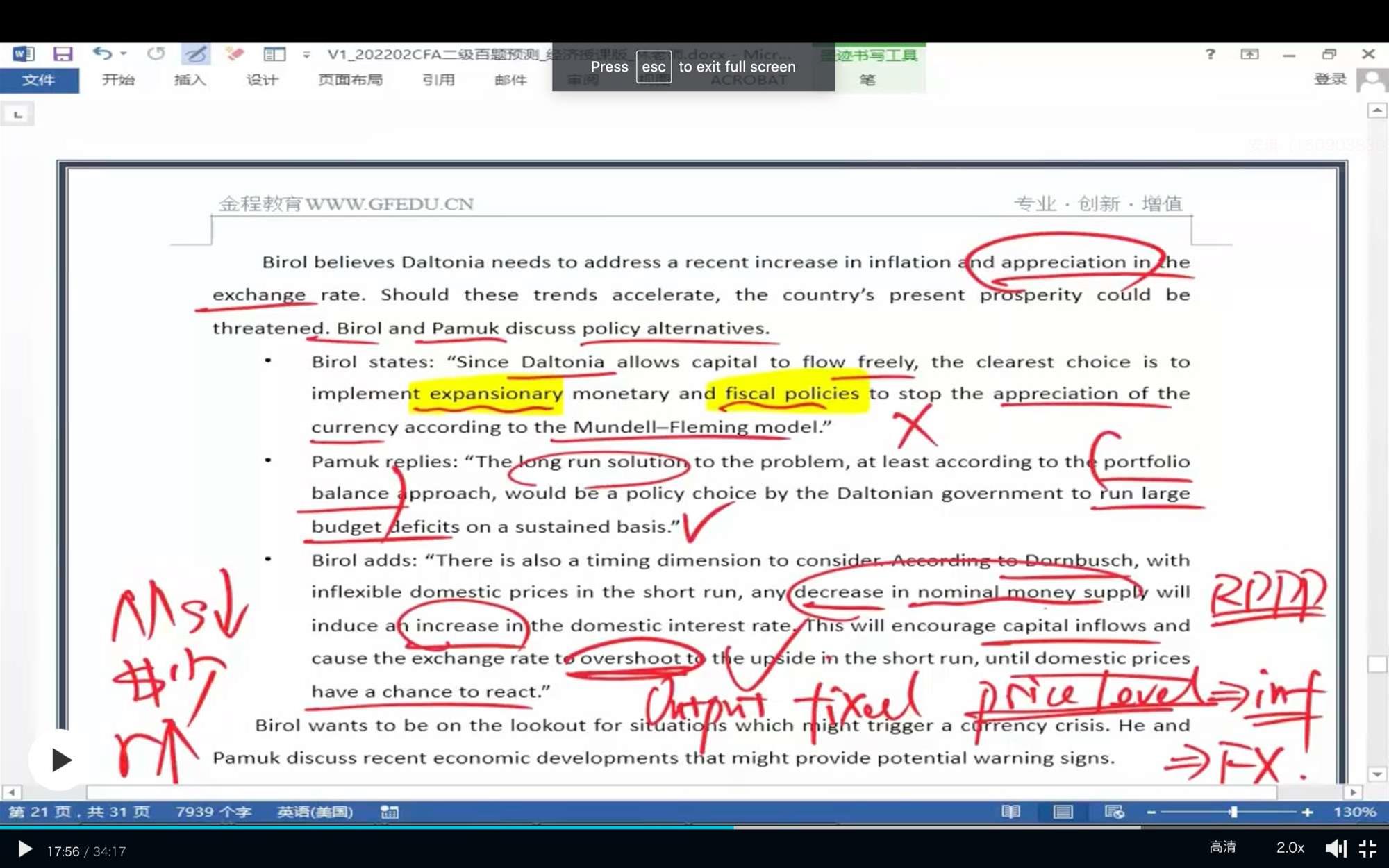Image resolution: width=1389 pixels, height=868 pixels.
Task: Click the zoom in plus button
Action: (x=1307, y=812)
